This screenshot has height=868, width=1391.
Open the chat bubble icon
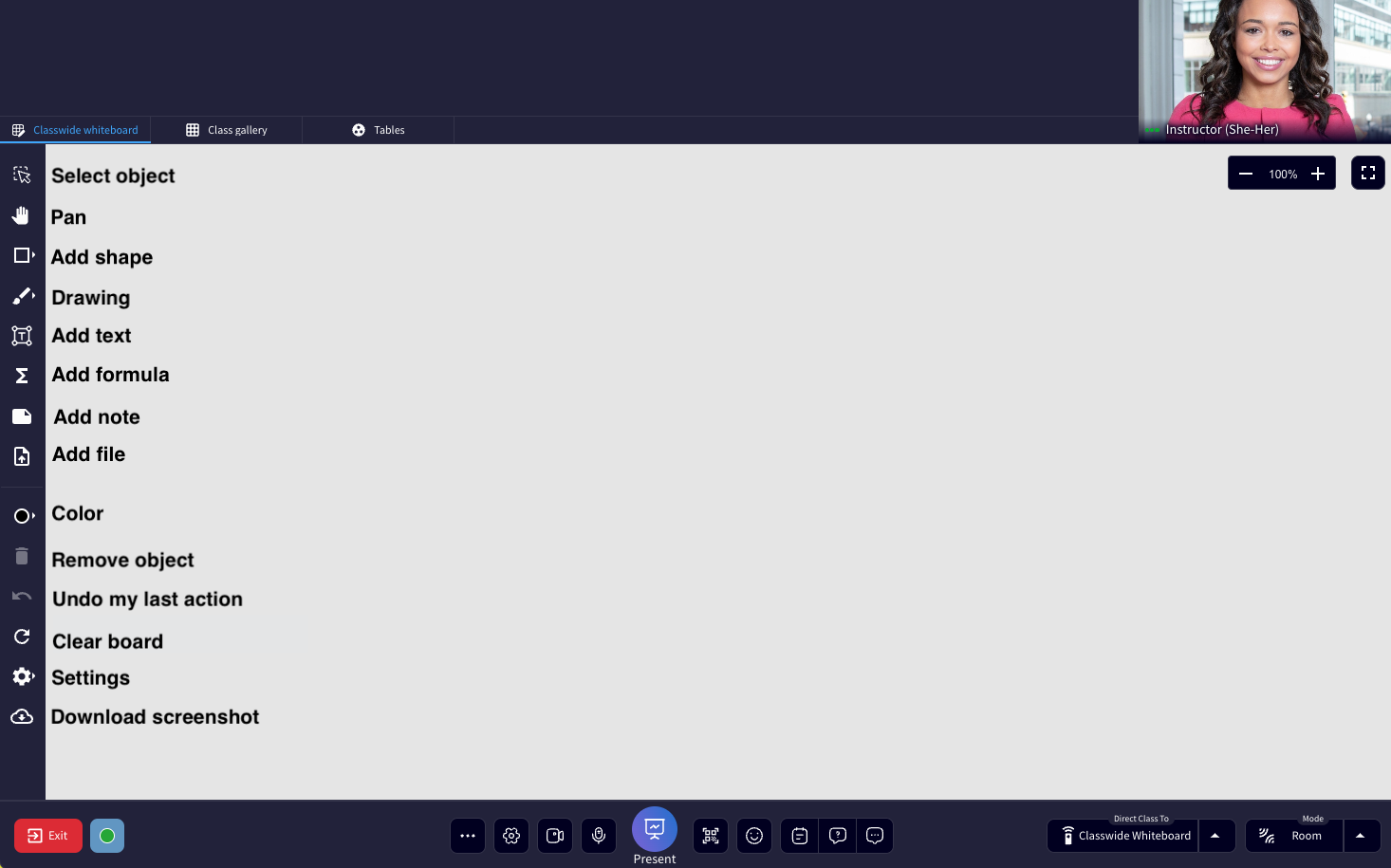click(875, 836)
